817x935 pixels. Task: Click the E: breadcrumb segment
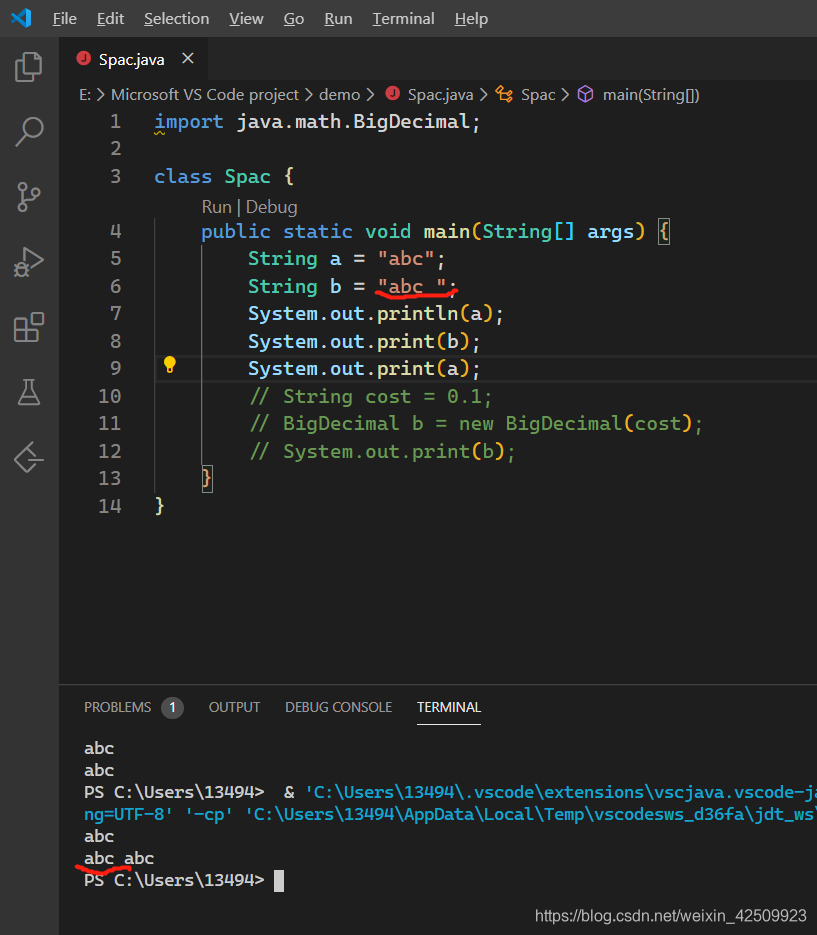coord(85,94)
